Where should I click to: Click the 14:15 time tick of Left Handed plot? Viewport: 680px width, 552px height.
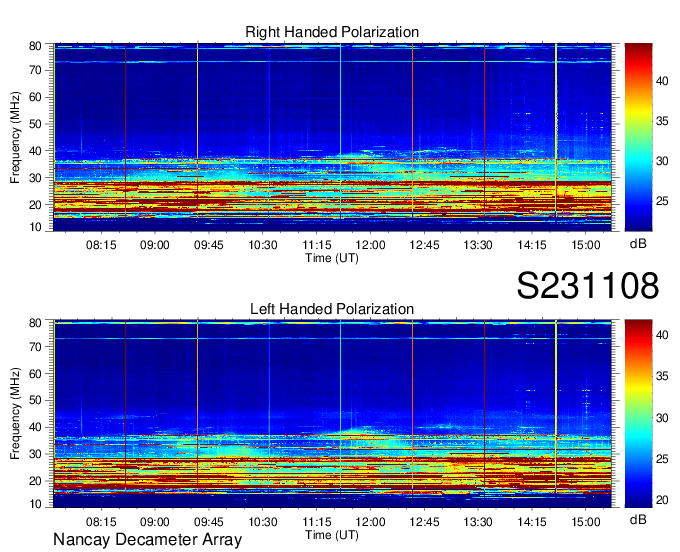coord(532,521)
